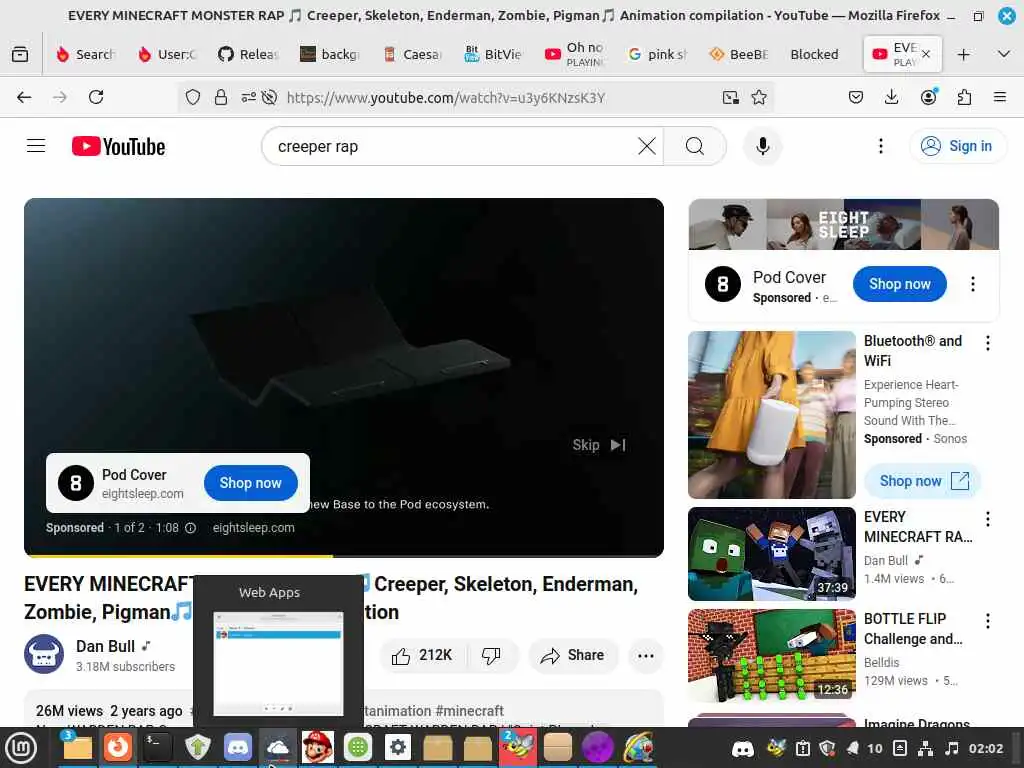Open the YouTube guide hamburger menu
The image size is (1024, 768).
(x=36, y=146)
